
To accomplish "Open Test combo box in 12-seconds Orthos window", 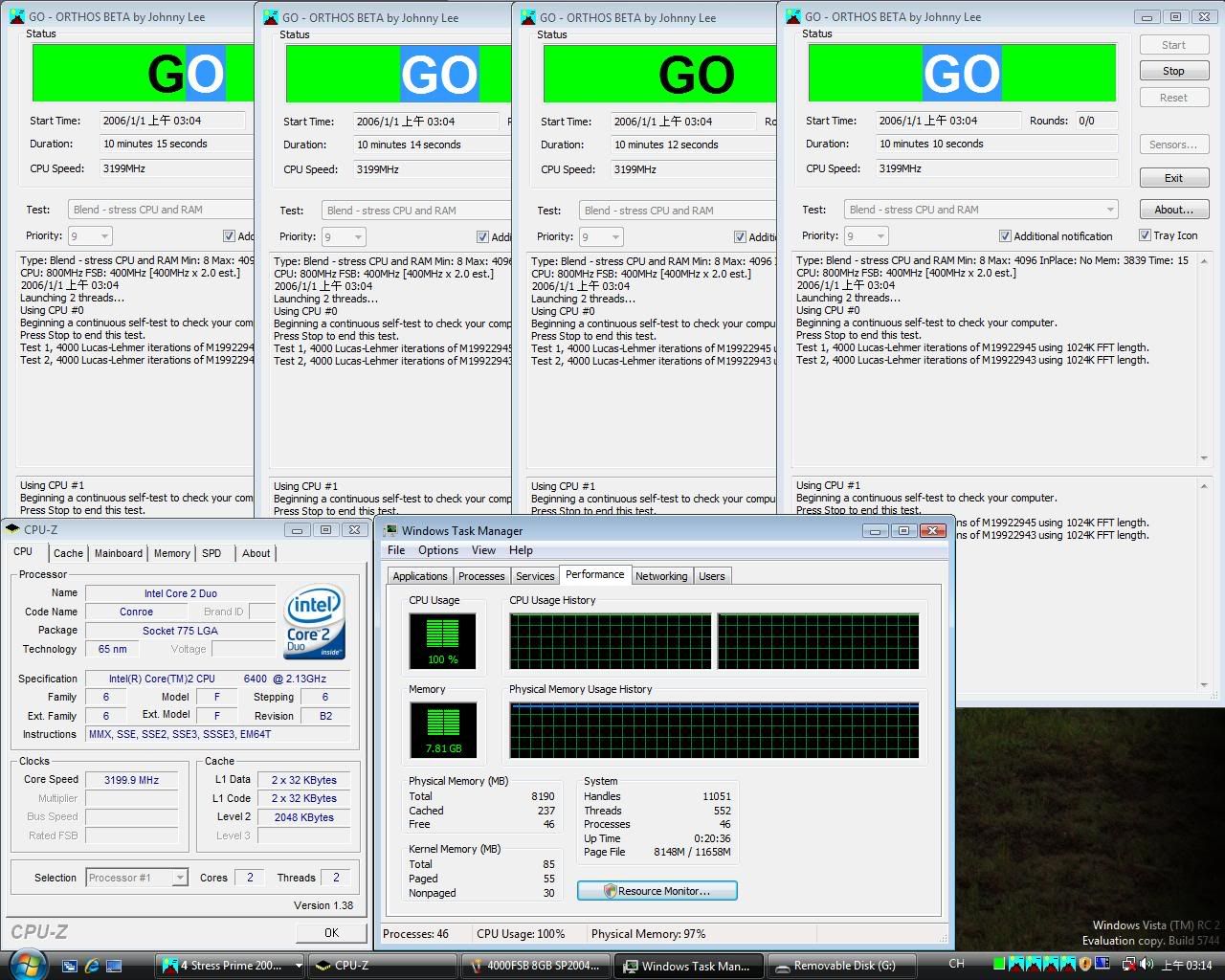I will tap(677, 211).
